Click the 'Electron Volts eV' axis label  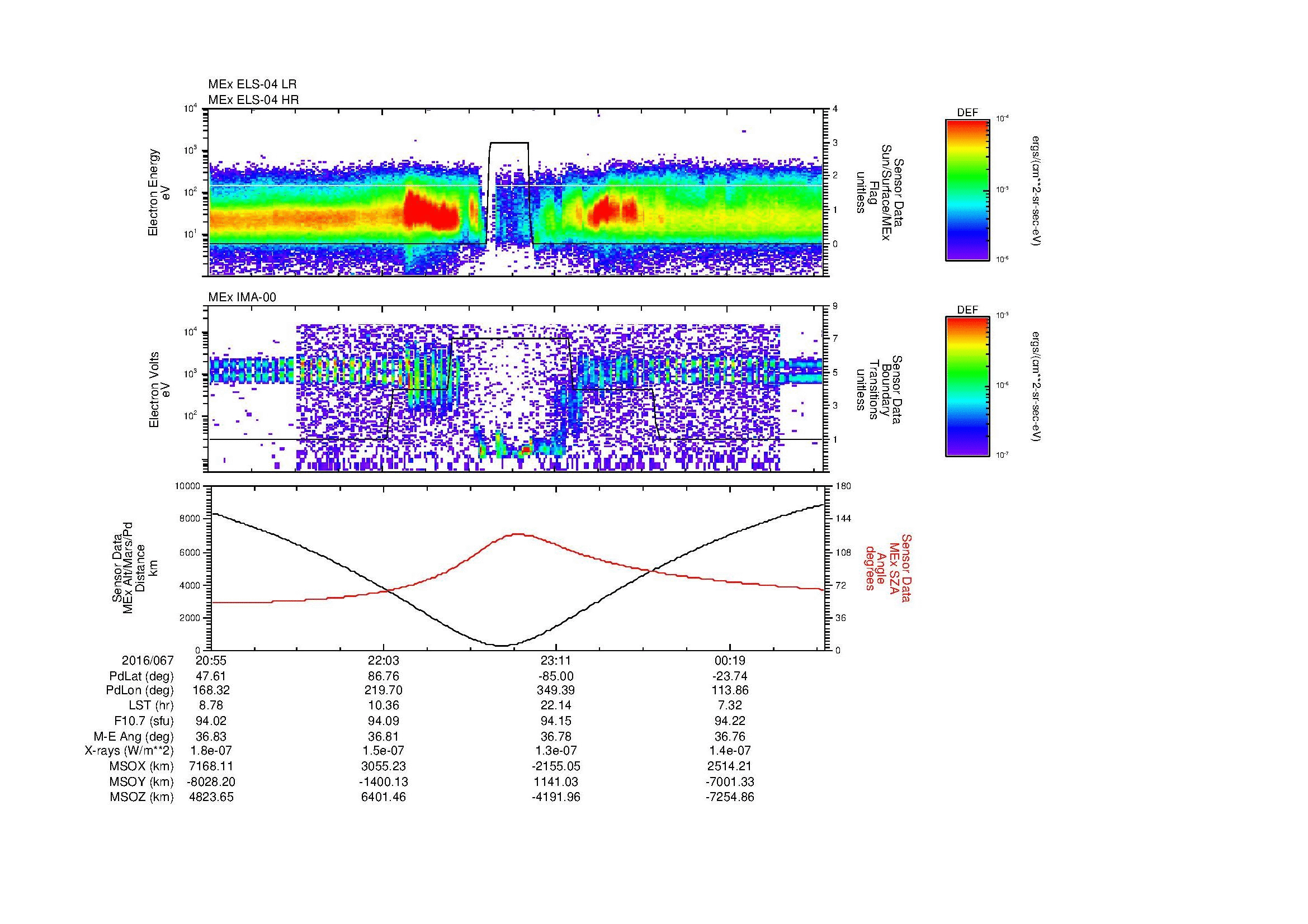(x=159, y=390)
